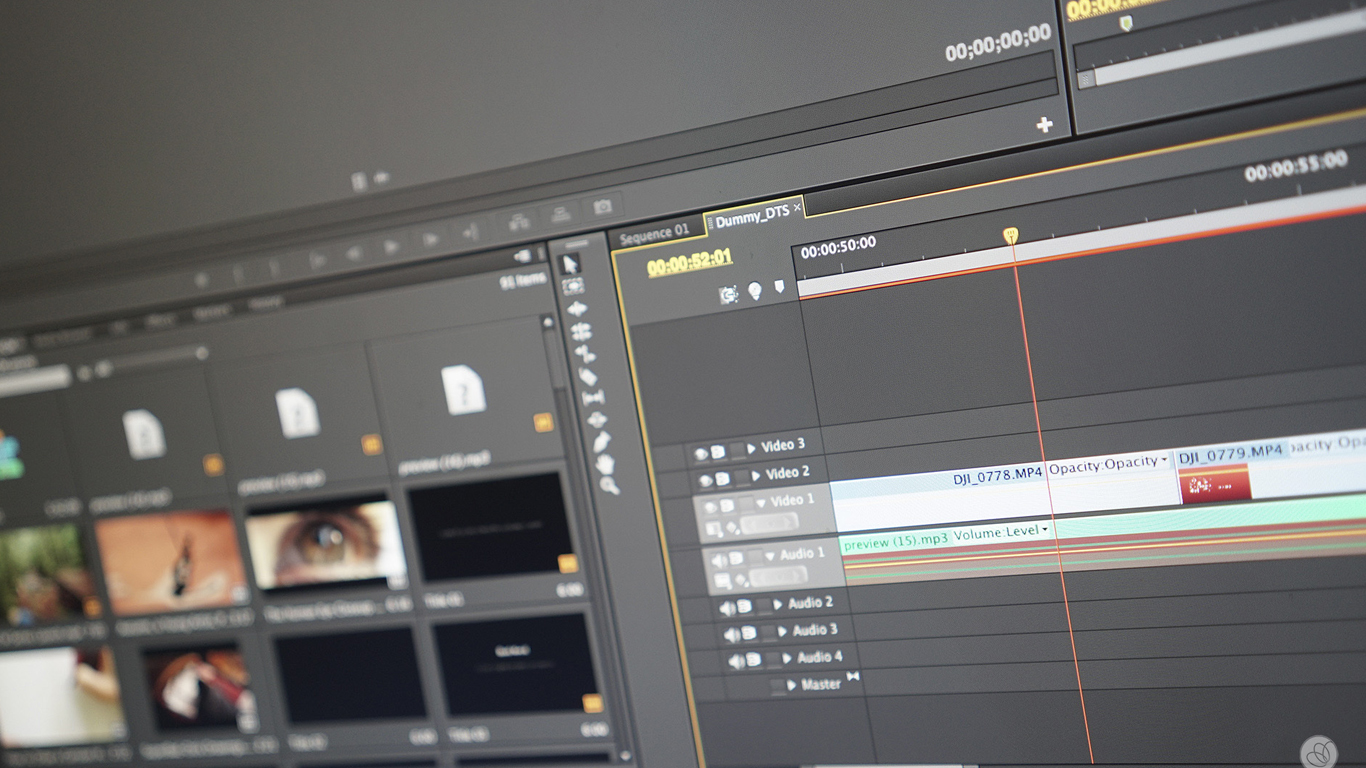
Task: Select the Ripple Edit tool
Action: 578,309
